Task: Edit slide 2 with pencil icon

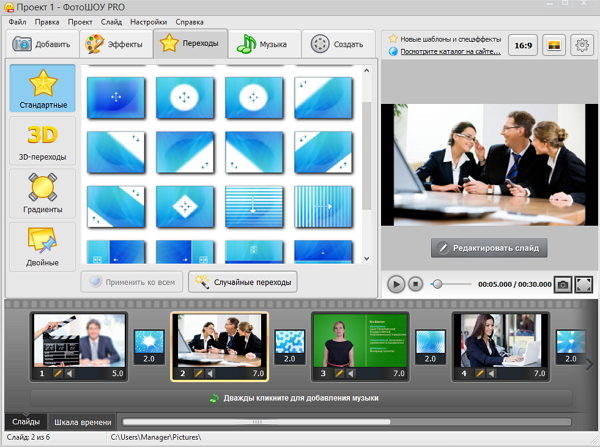Action: [x=198, y=373]
